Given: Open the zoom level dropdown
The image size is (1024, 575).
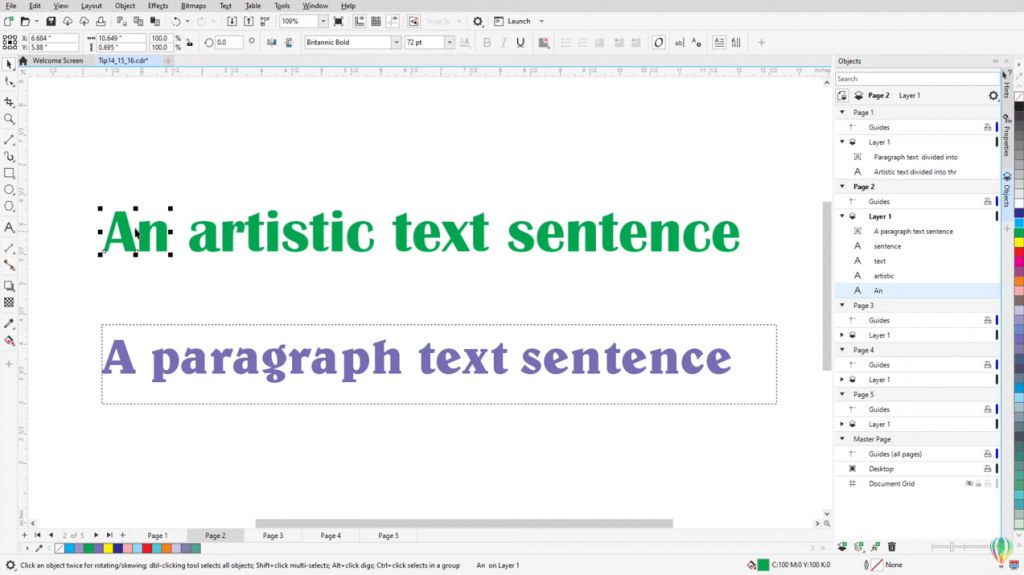Looking at the screenshot, I should click(323, 22).
